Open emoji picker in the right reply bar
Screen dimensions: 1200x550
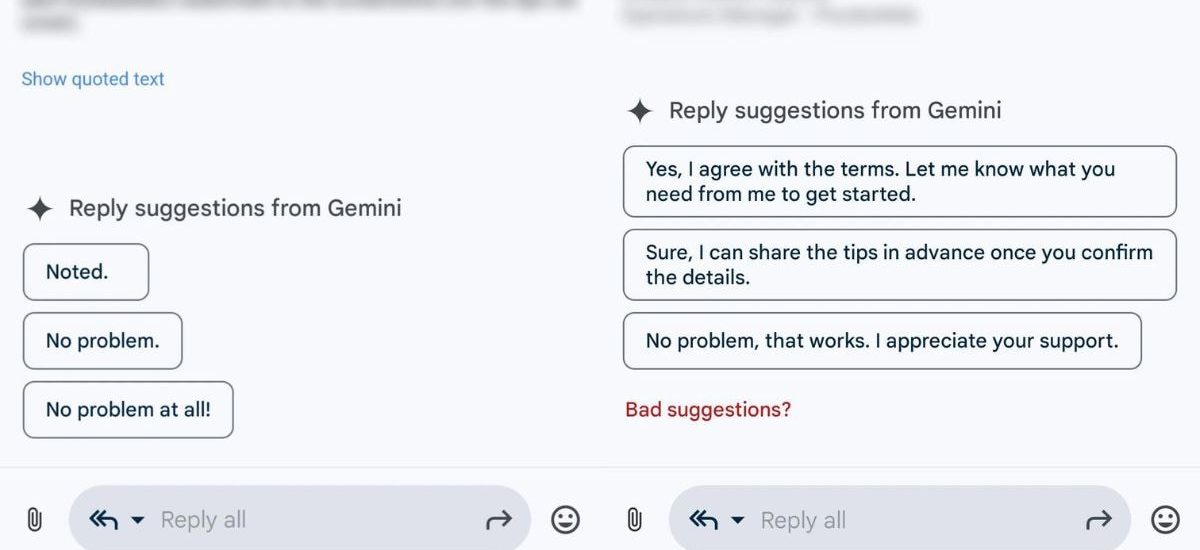1166,520
